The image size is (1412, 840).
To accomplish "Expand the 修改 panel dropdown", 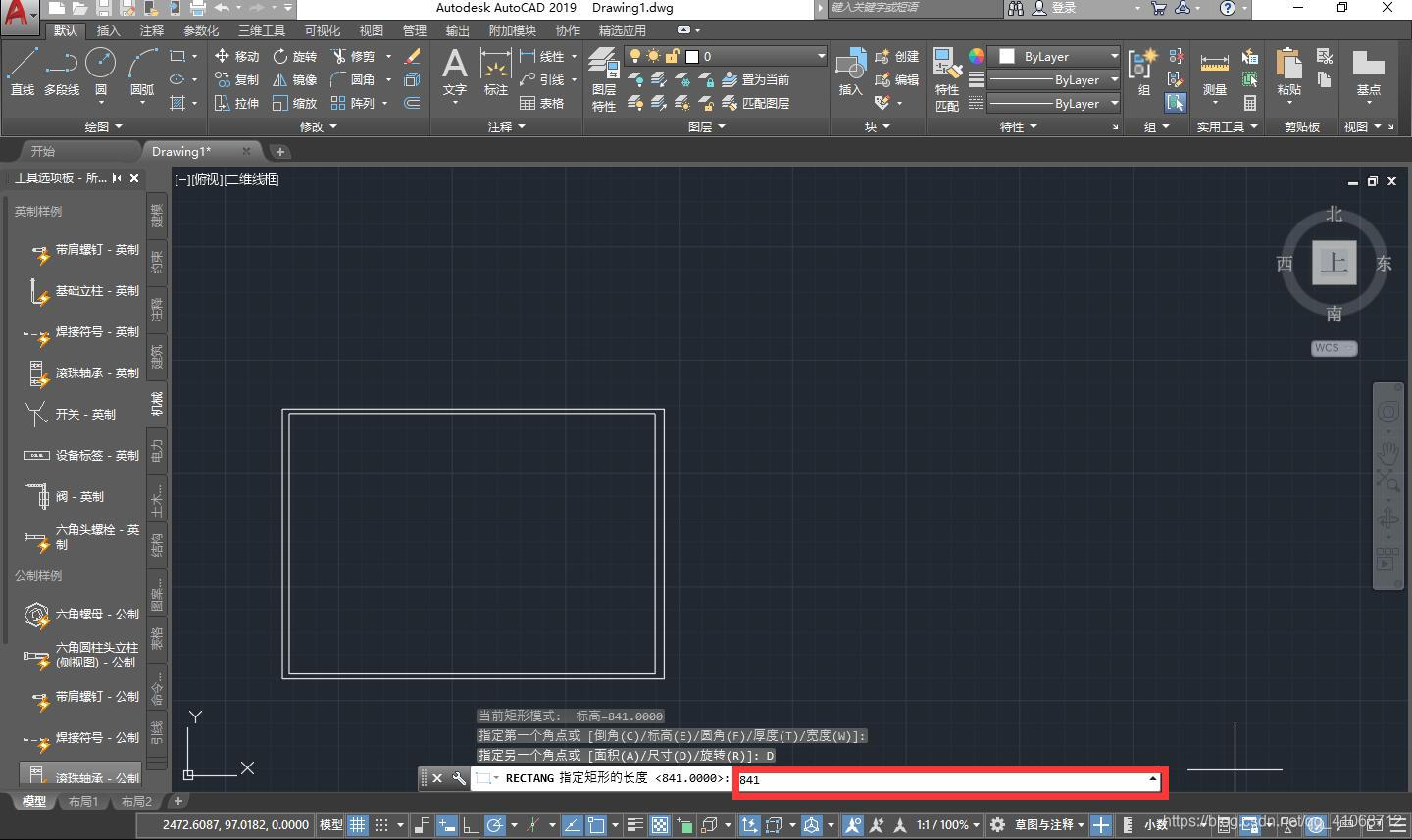I will point(319,126).
